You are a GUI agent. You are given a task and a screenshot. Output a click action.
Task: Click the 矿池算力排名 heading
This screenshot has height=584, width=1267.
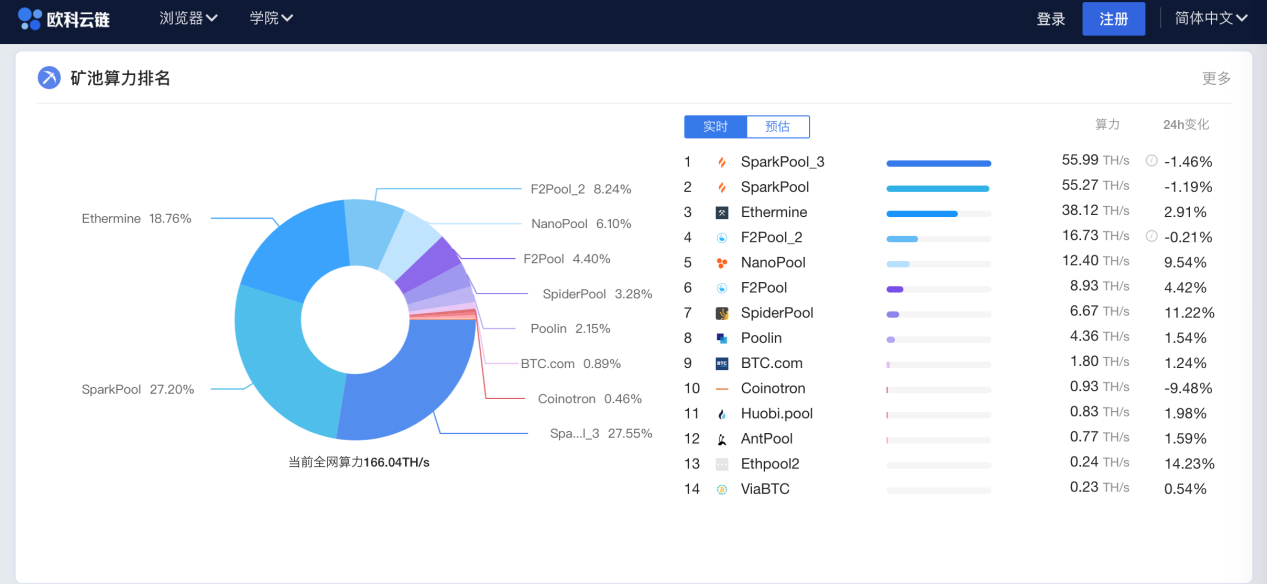click(x=121, y=78)
